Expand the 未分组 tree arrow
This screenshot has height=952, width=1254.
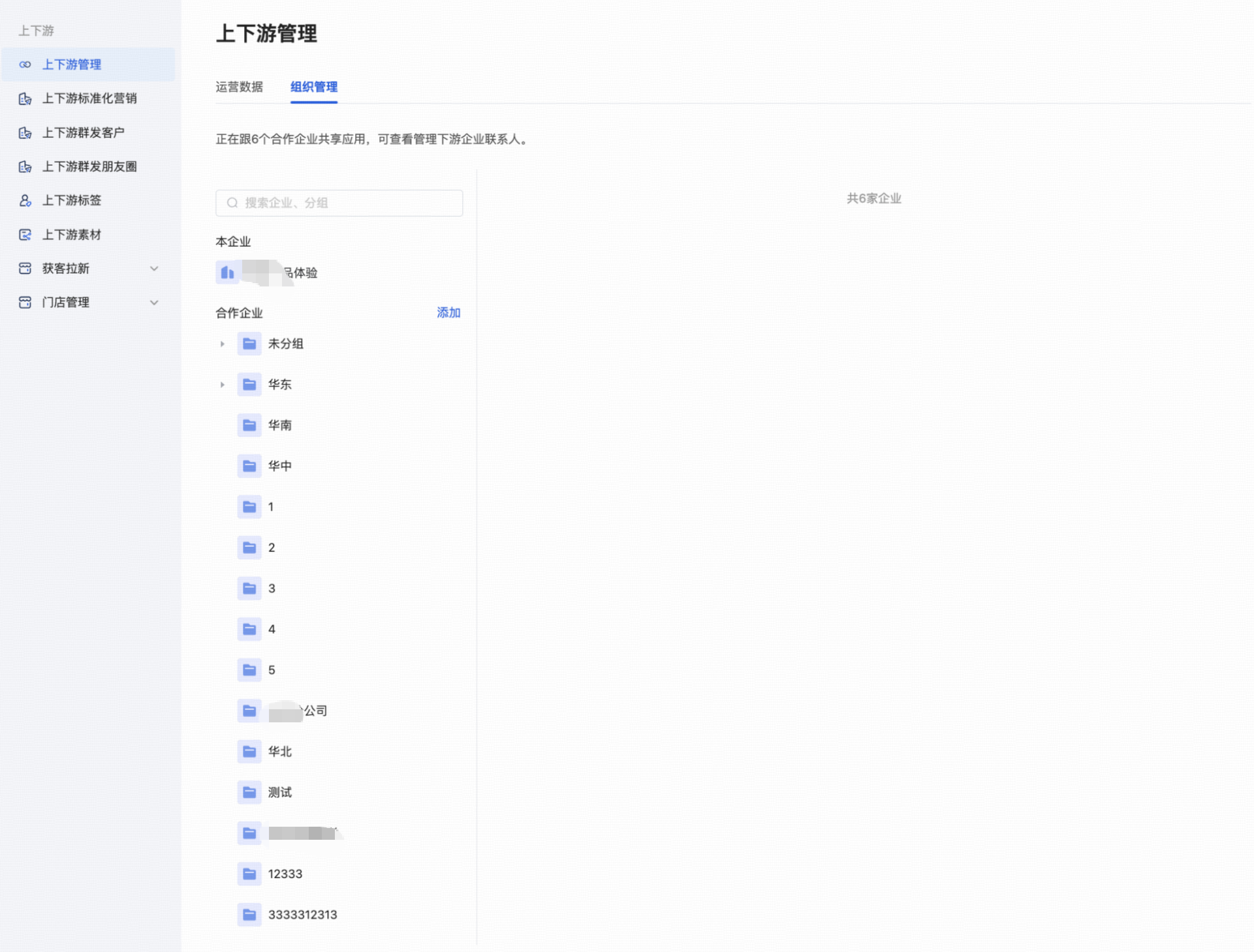pos(222,344)
